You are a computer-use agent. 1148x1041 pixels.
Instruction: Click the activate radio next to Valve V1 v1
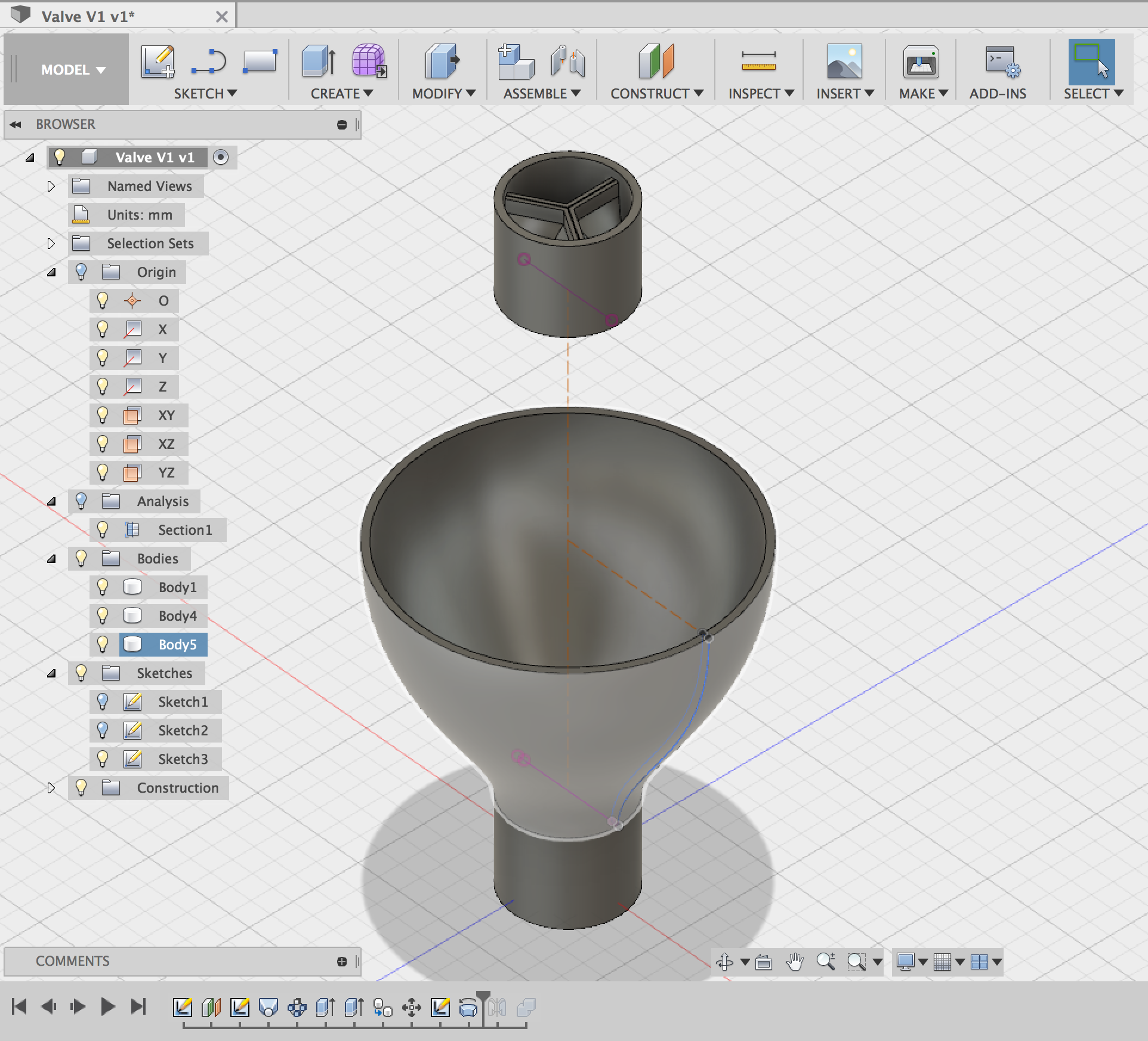tap(221, 158)
